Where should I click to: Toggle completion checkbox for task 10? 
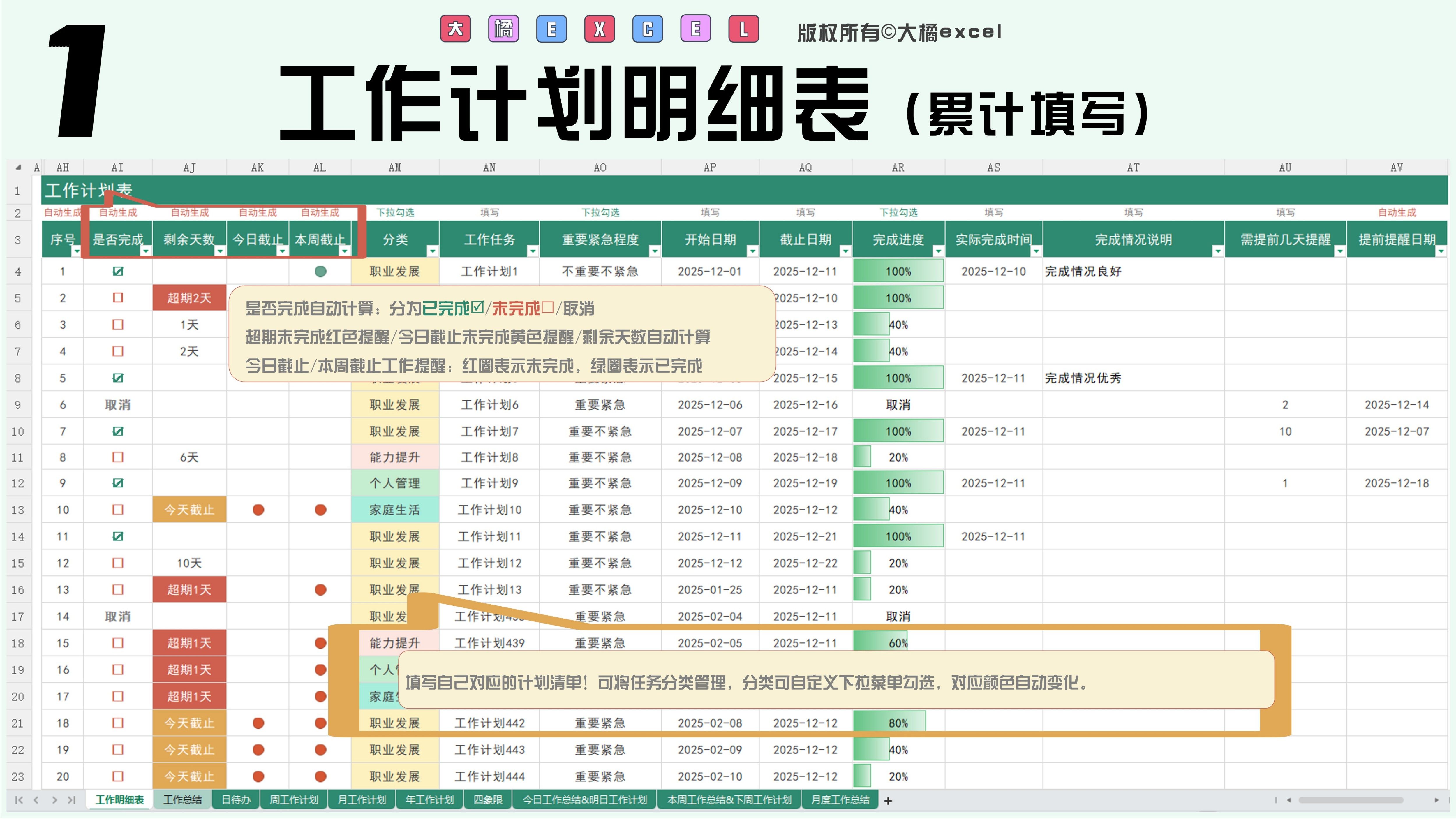point(118,510)
